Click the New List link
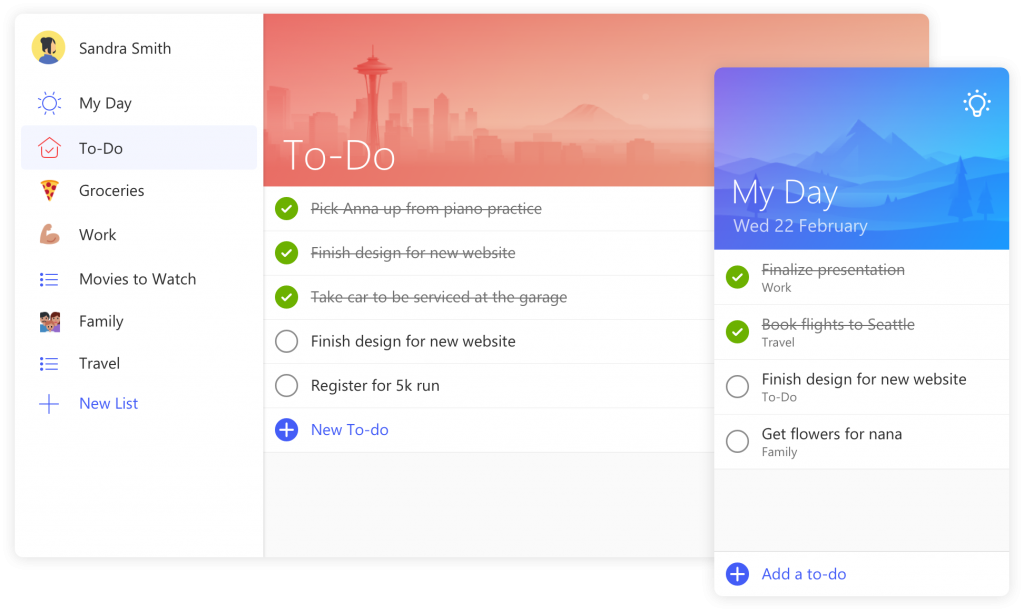Image resolution: width=1024 pixels, height=612 pixels. coord(109,404)
